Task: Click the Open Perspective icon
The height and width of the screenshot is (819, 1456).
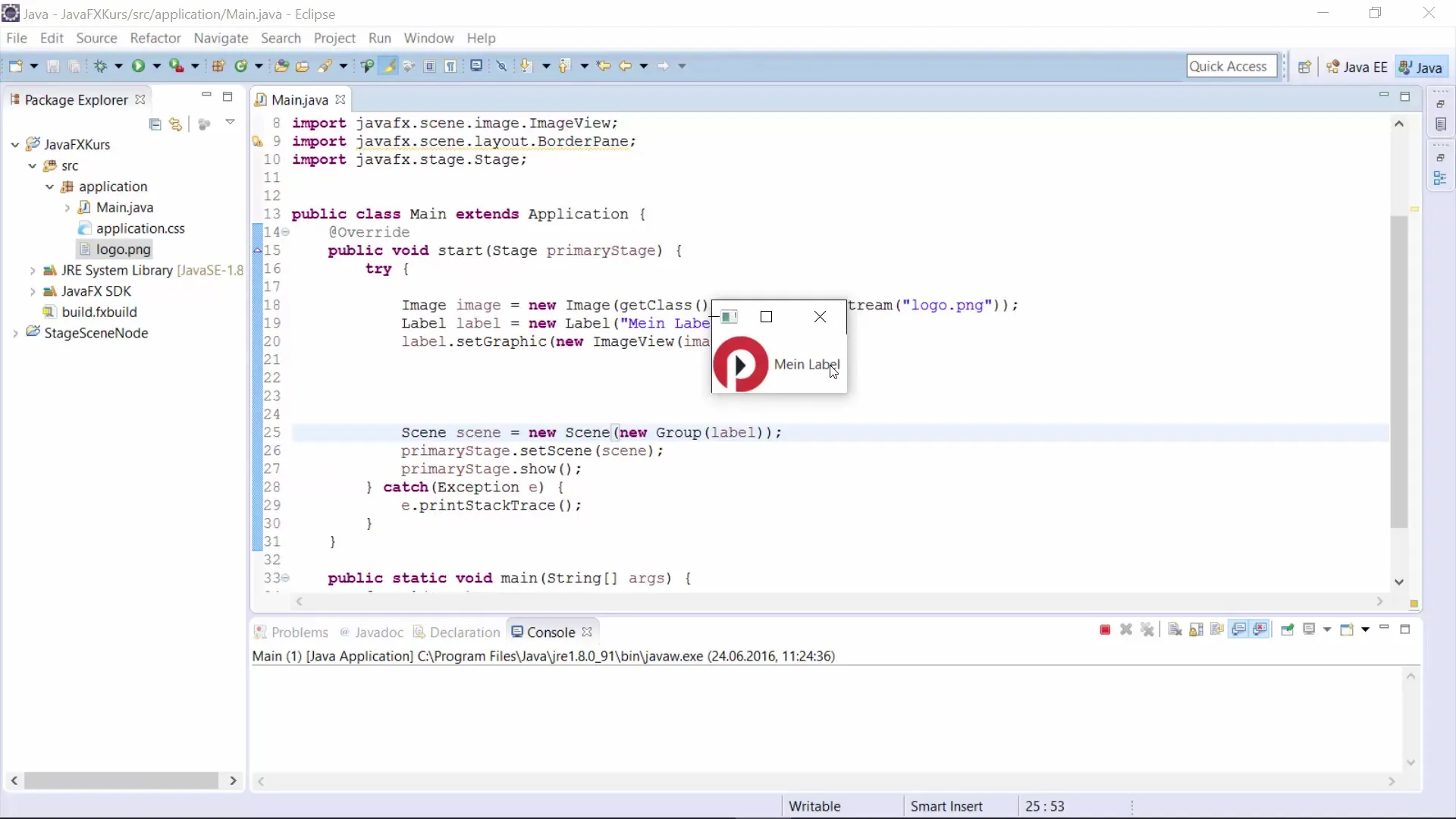Action: pyautogui.click(x=1304, y=67)
